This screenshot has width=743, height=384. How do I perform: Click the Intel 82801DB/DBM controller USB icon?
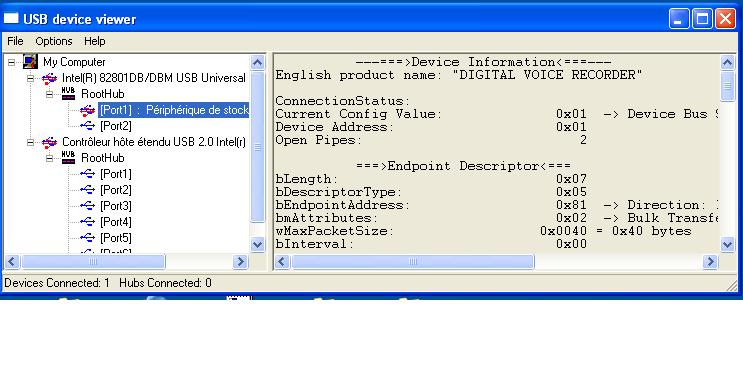click(49, 78)
